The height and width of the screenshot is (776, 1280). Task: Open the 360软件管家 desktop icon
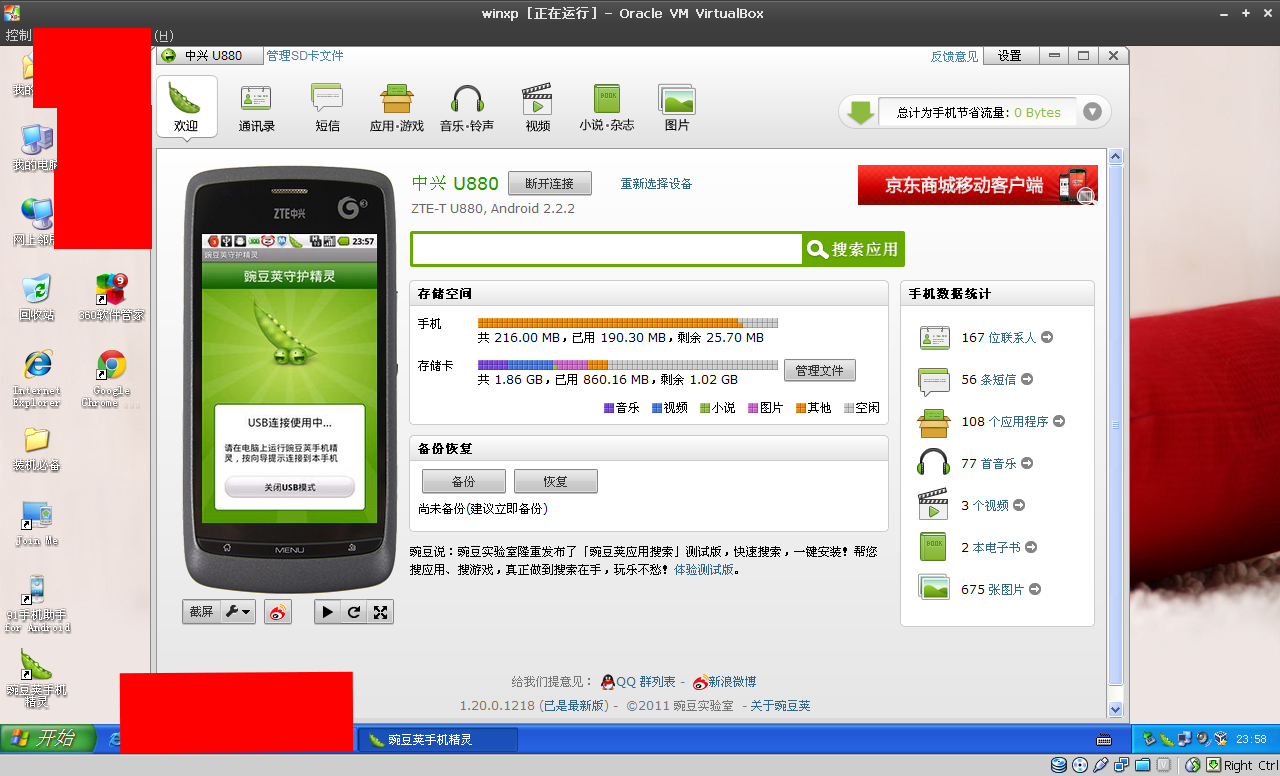coord(112,298)
